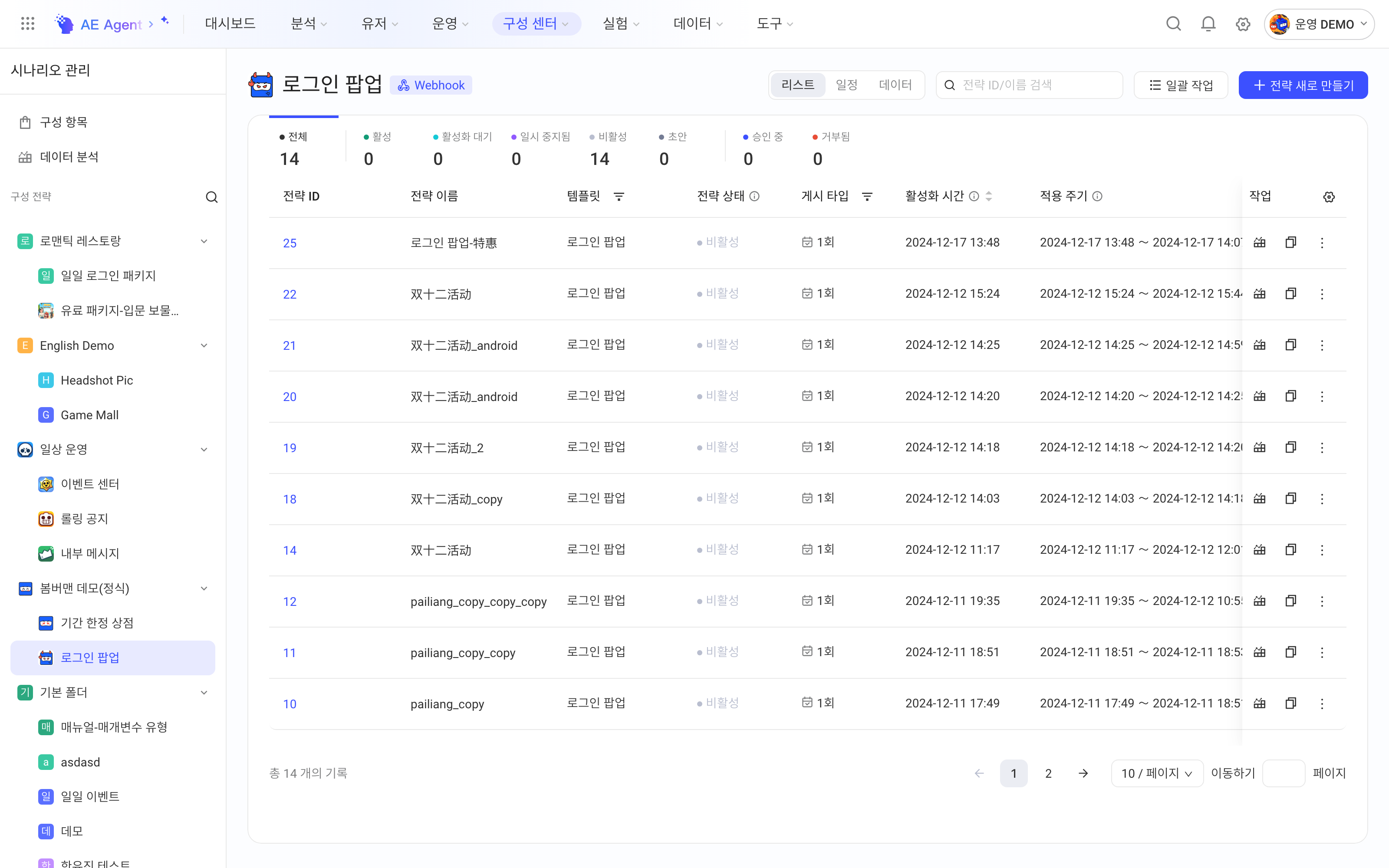Copy strategy 25 row
This screenshot has height=868, width=1389.
(1290, 242)
